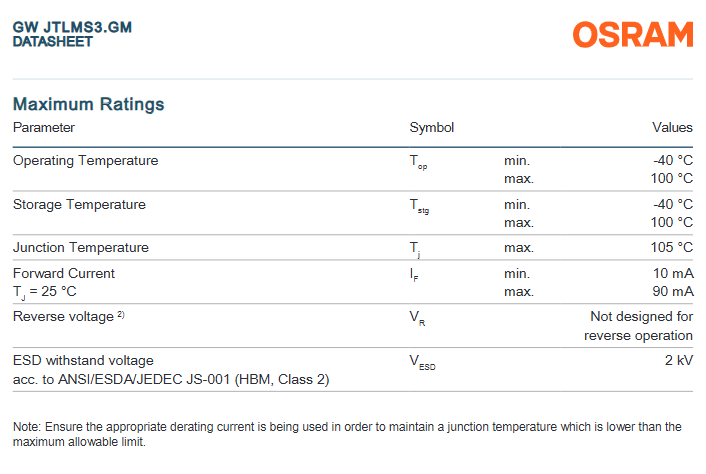The width and height of the screenshot is (706, 474).
Task: Click the Junction Temperature parameter
Action: coord(80,247)
